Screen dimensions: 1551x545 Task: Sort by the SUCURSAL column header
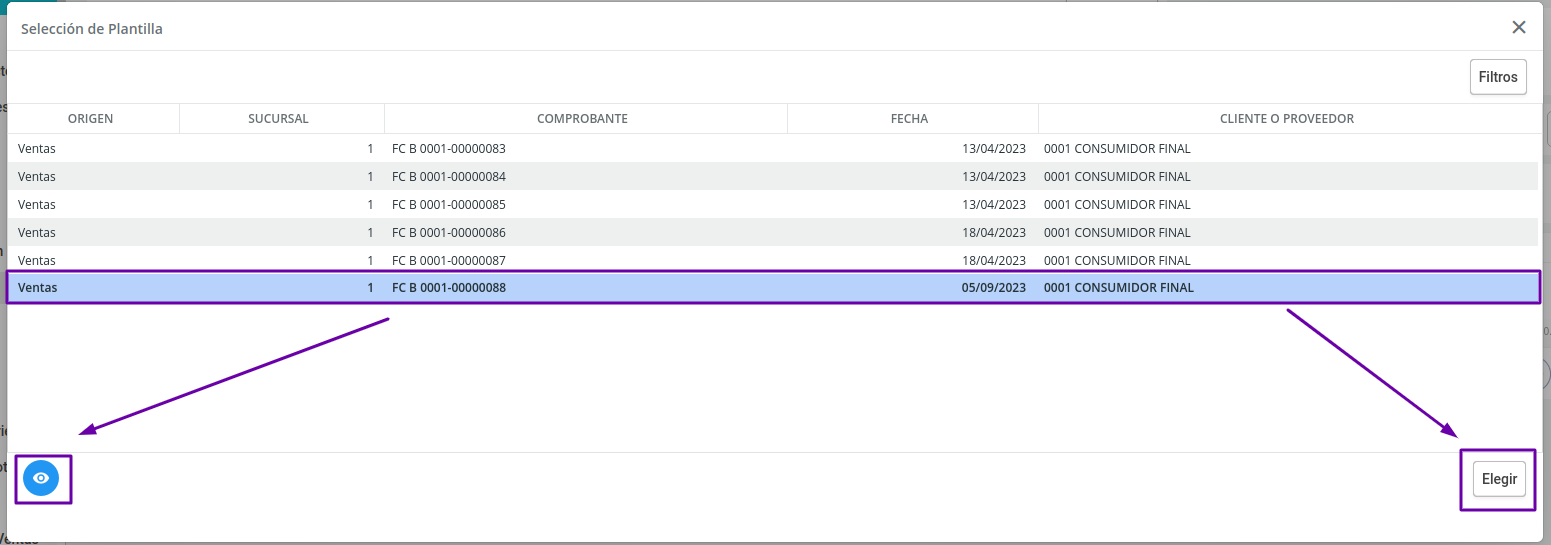coord(279,119)
